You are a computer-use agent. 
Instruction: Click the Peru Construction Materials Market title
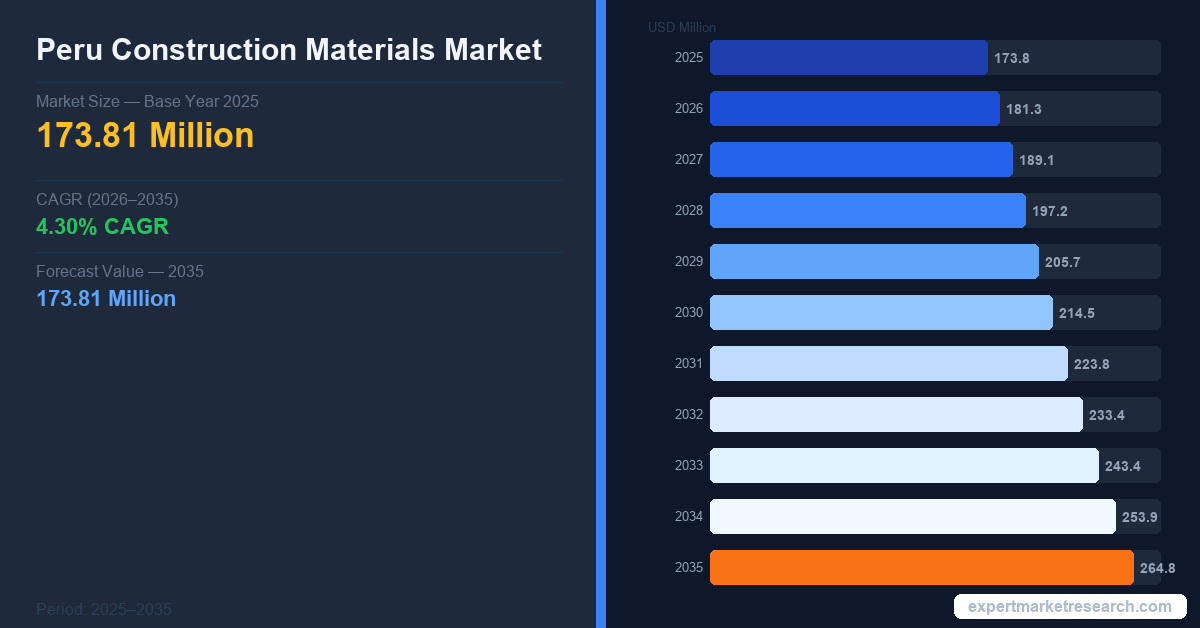(289, 50)
